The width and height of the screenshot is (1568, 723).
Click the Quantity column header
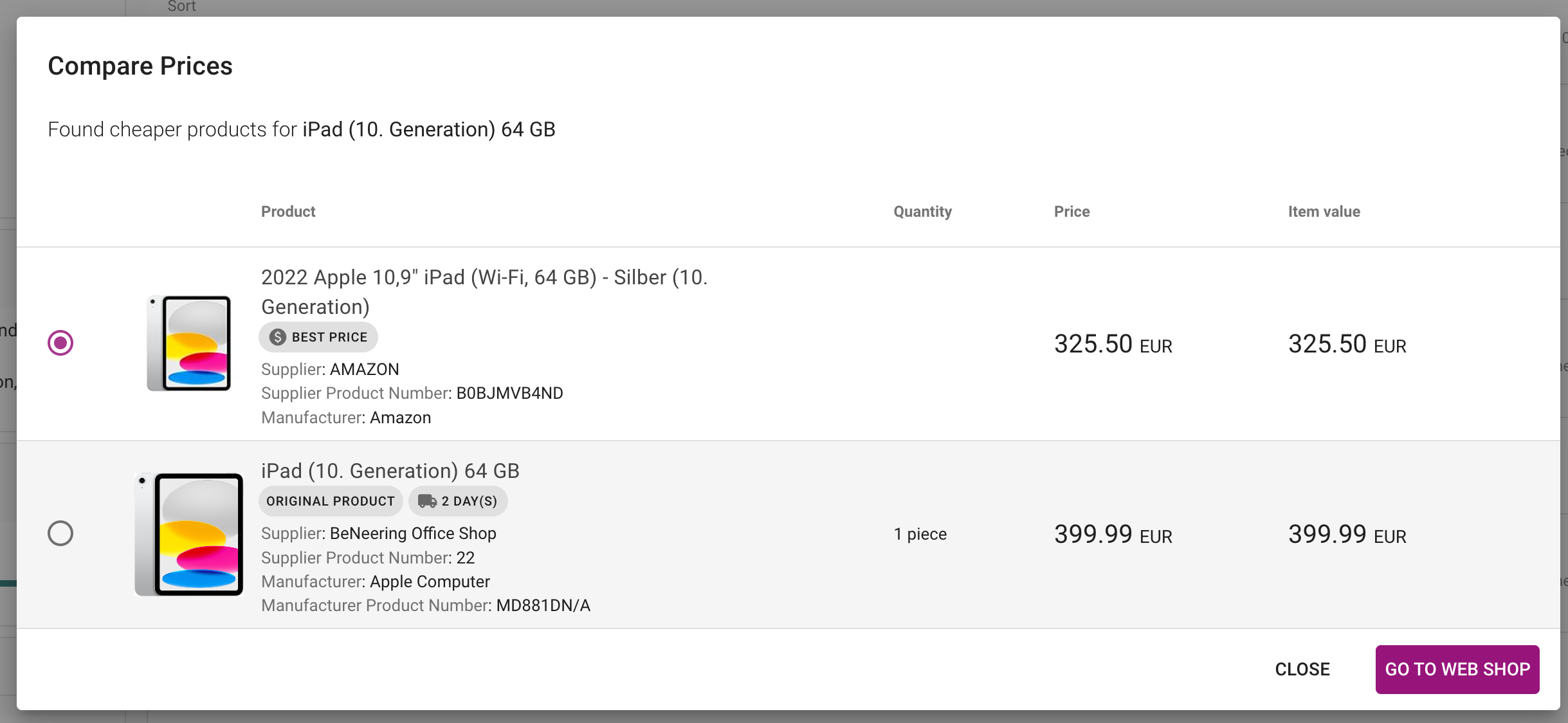point(922,212)
